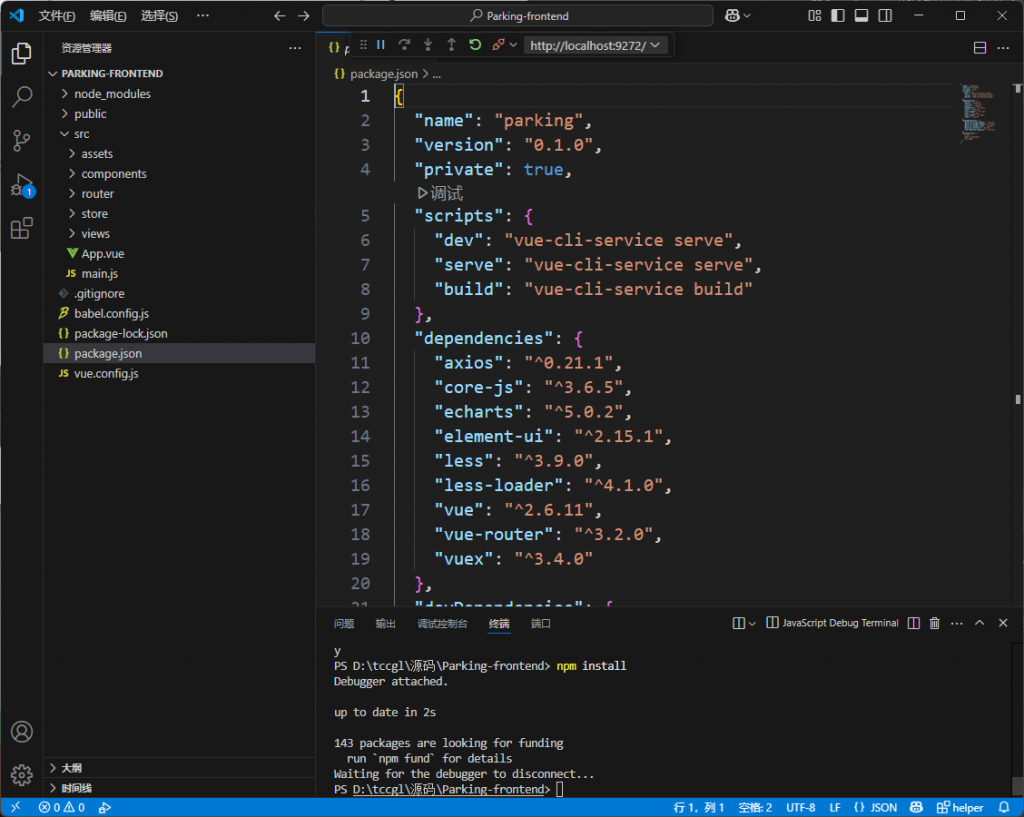Kill the terminal with trash icon
The width and height of the screenshot is (1024, 817).
pos(935,623)
